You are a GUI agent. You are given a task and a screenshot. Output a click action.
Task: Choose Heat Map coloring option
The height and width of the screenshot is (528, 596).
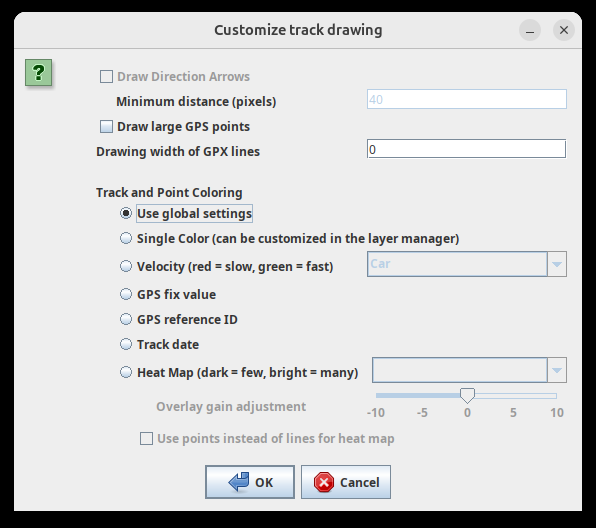pyautogui.click(x=126, y=372)
